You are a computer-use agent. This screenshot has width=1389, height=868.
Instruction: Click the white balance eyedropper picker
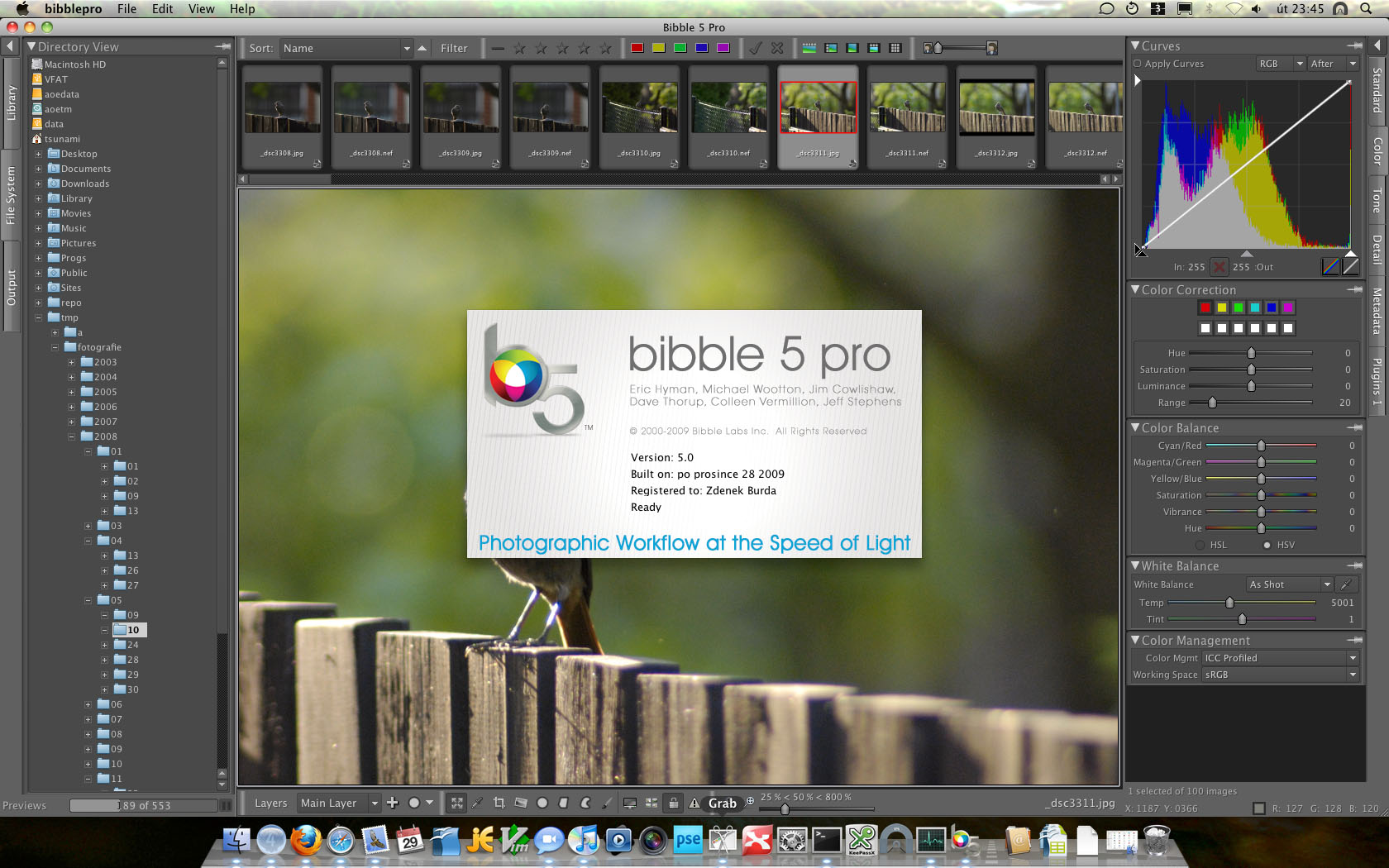tap(1346, 584)
